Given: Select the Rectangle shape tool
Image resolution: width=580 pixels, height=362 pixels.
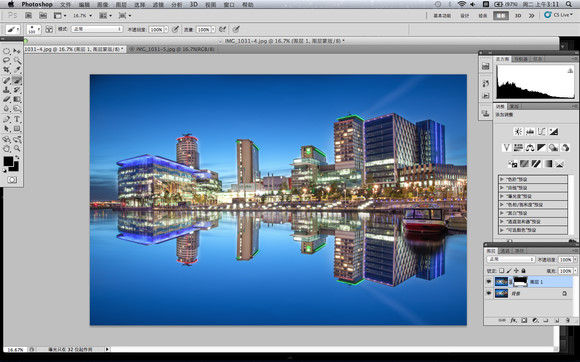Looking at the screenshot, I should click(17, 129).
